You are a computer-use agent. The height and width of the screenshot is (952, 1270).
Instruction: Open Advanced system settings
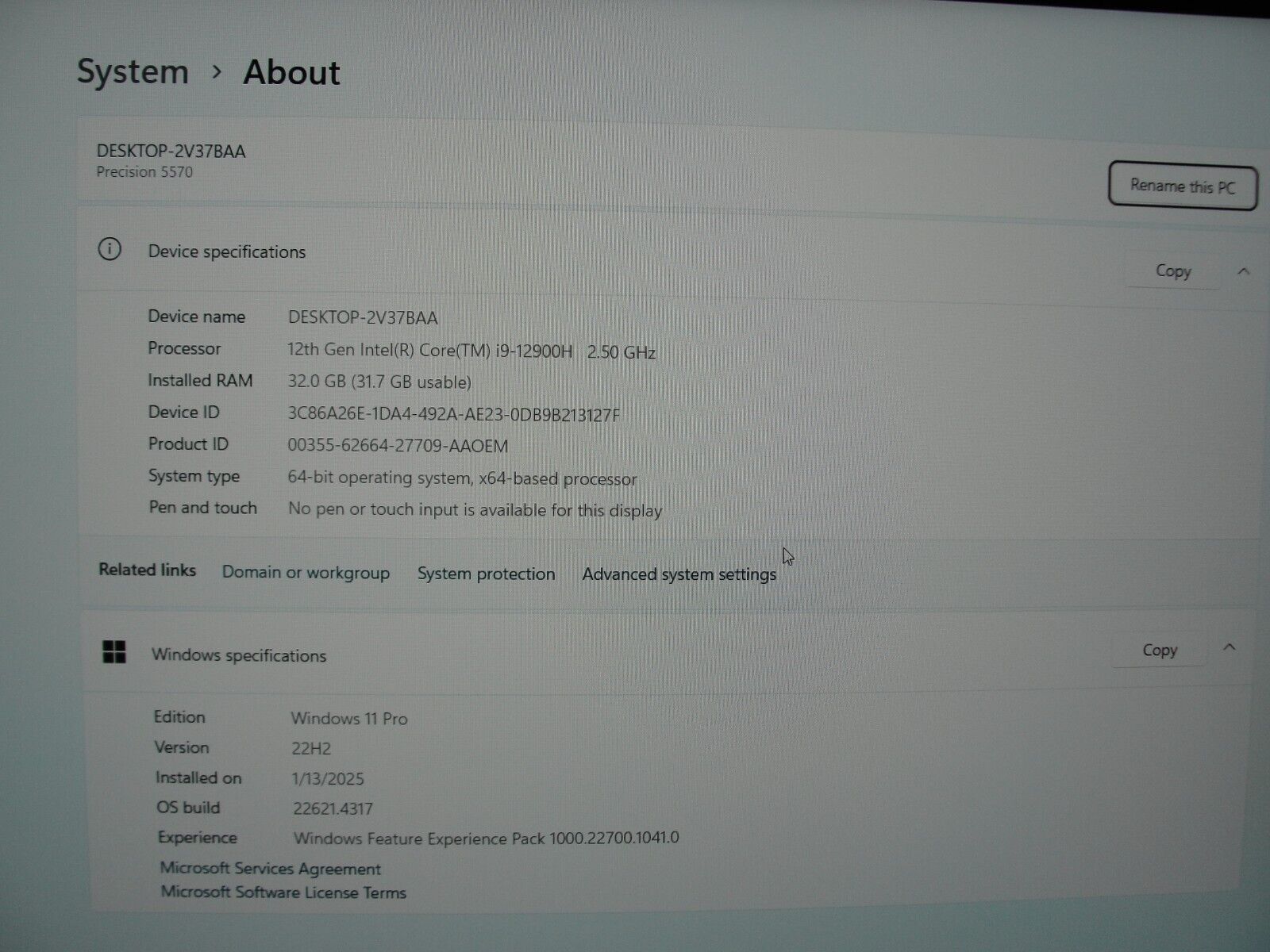point(679,574)
